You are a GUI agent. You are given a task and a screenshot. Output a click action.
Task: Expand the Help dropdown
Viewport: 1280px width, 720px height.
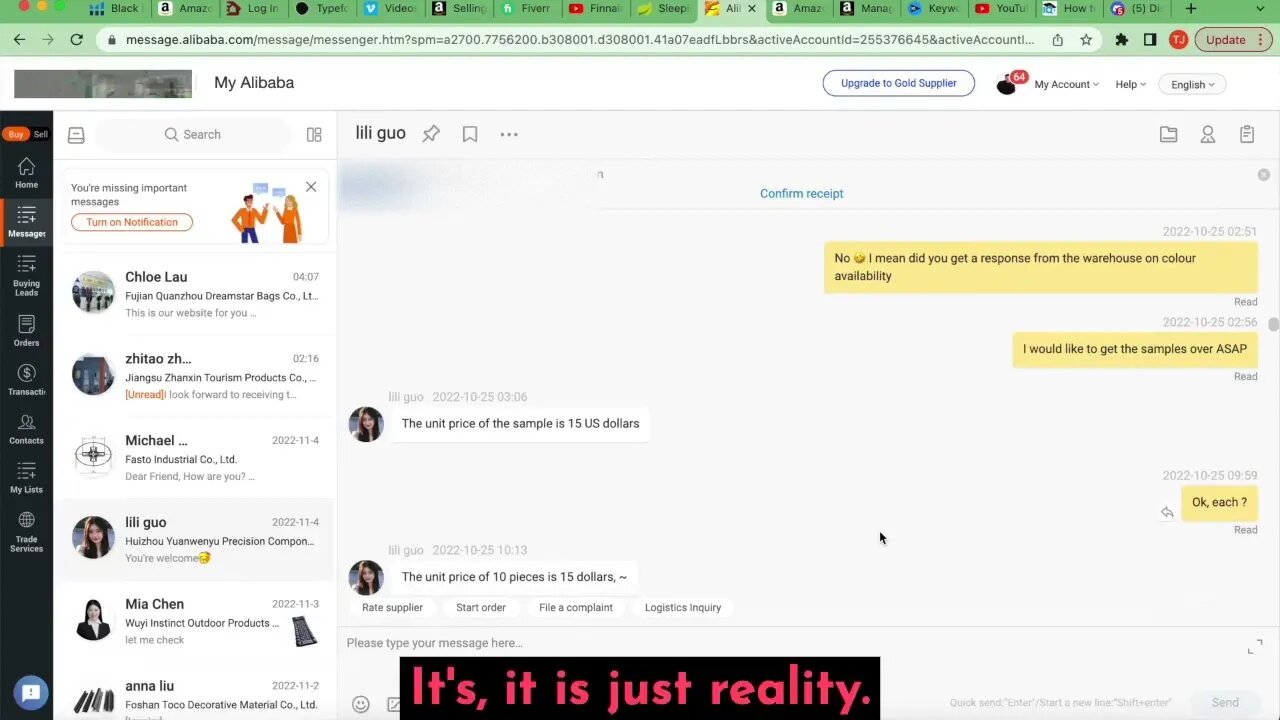1131,84
